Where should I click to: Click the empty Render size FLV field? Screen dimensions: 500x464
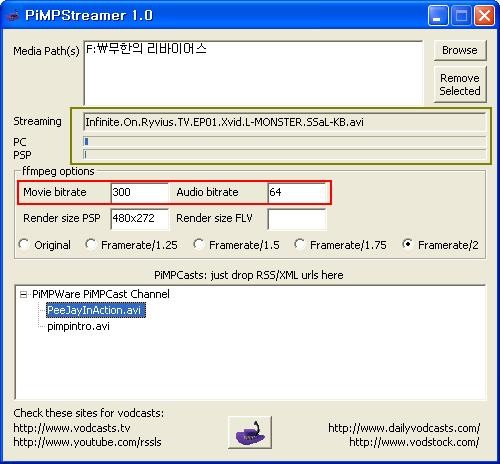[297, 219]
